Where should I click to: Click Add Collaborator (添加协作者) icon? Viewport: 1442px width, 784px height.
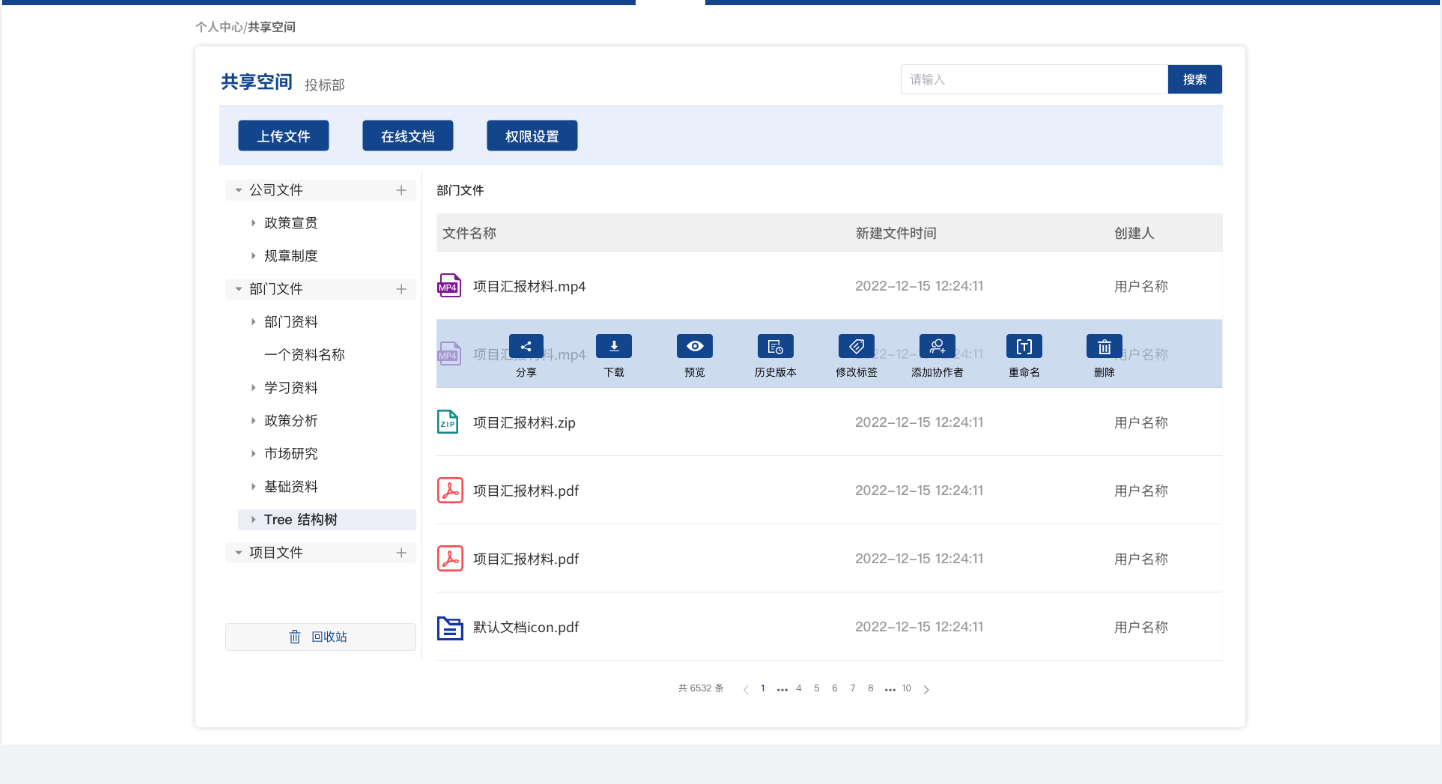coord(937,346)
